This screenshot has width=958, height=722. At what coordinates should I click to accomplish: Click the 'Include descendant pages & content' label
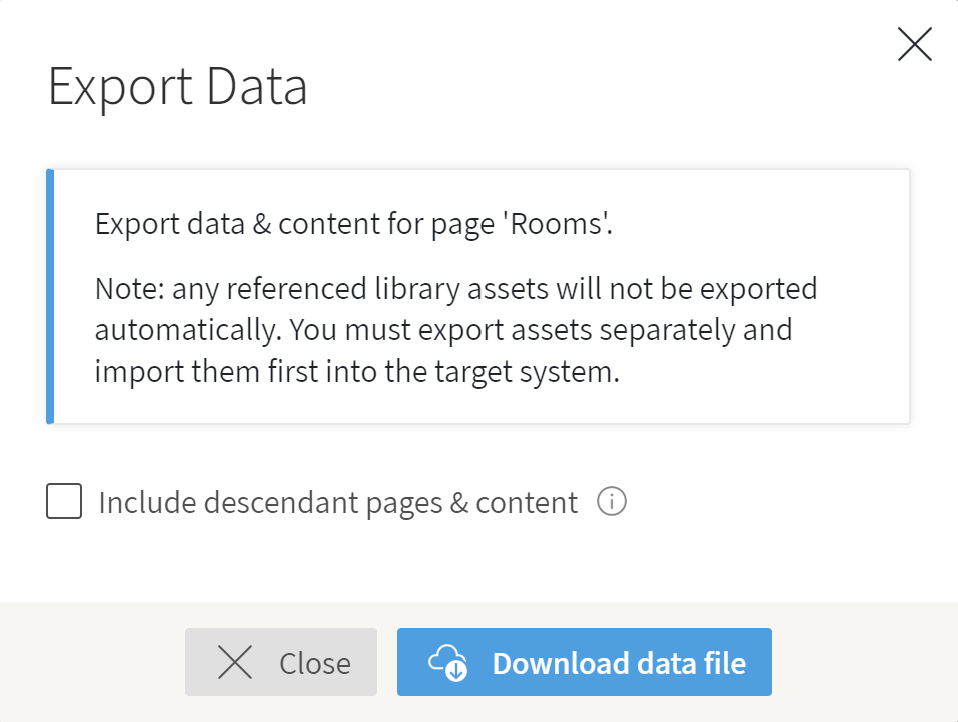click(x=338, y=503)
